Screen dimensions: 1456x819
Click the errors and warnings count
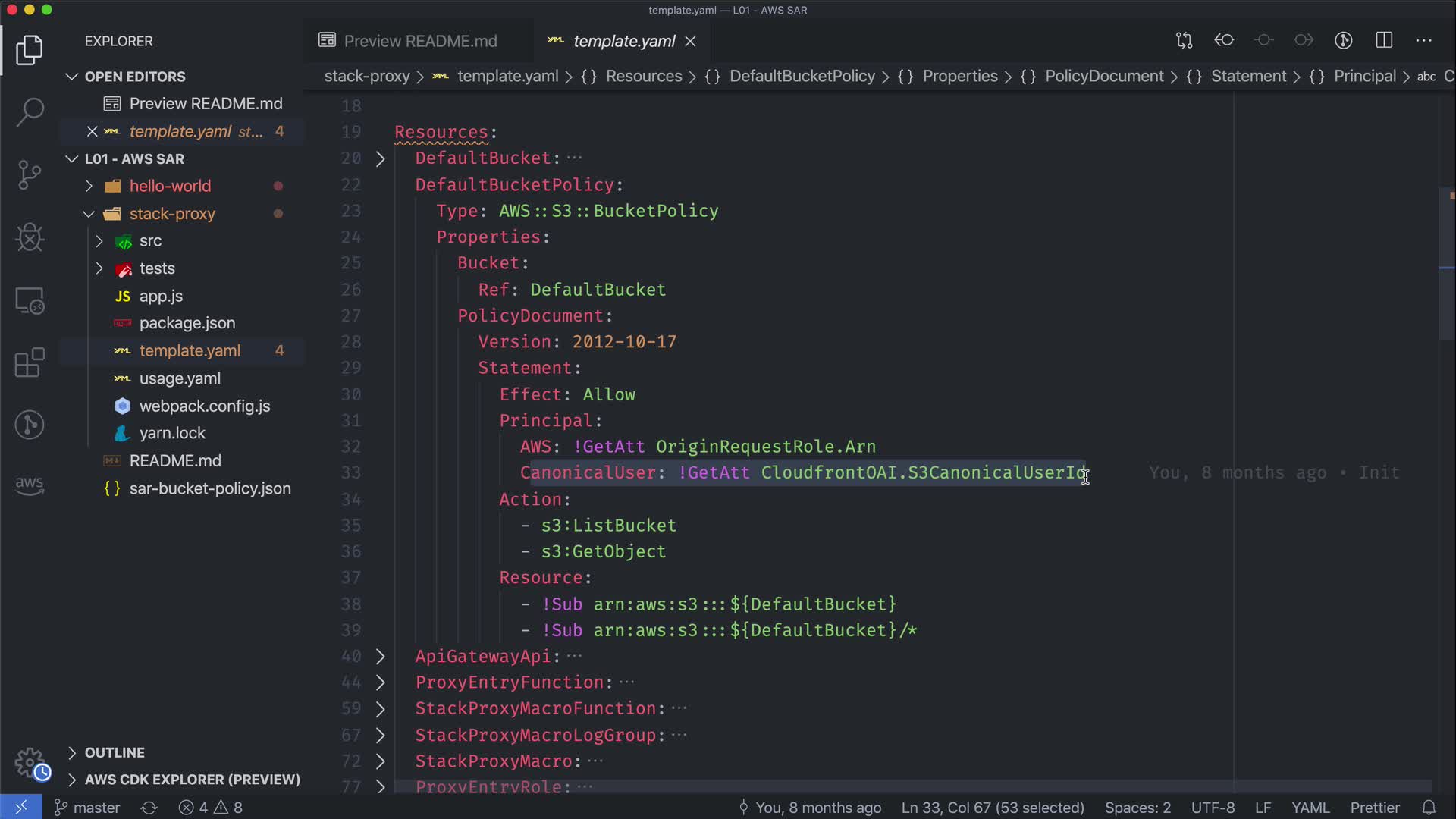[211, 808]
